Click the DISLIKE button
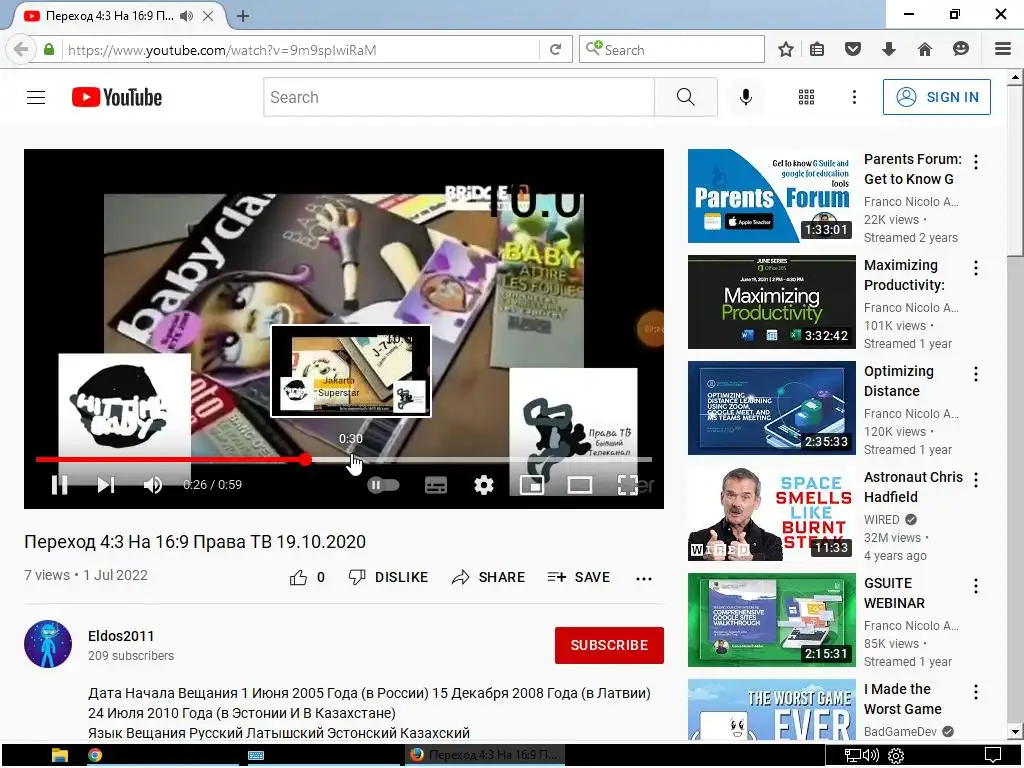The height and width of the screenshot is (768, 1024). coord(389,577)
